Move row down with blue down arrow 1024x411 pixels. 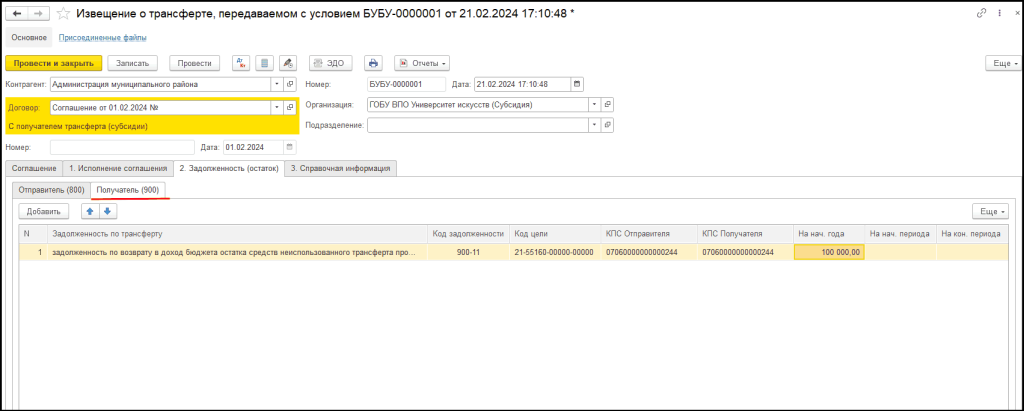[x=108, y=211]
